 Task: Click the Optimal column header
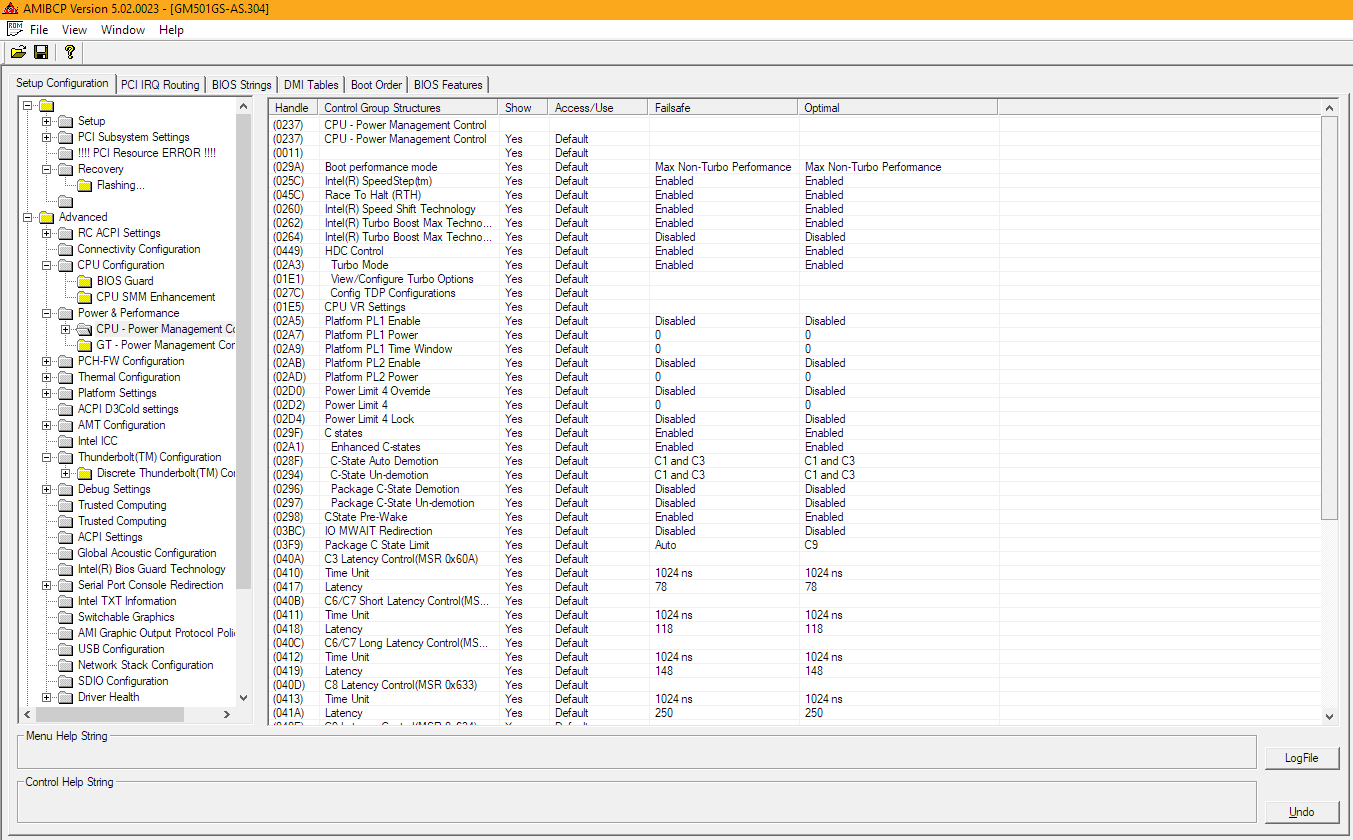pos(898,107)
